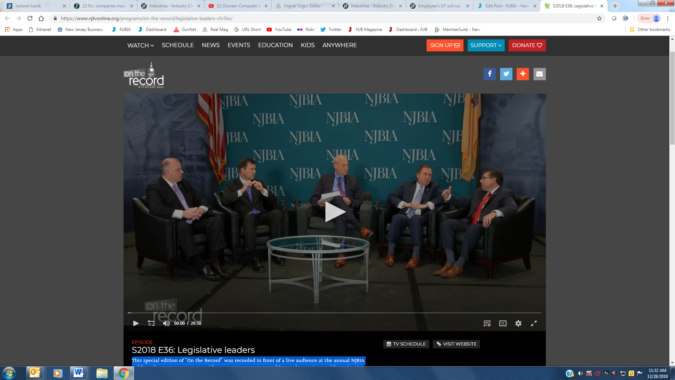Open video settings gear
The width and height of the screenshot is (675, 380).
[518, 323]
